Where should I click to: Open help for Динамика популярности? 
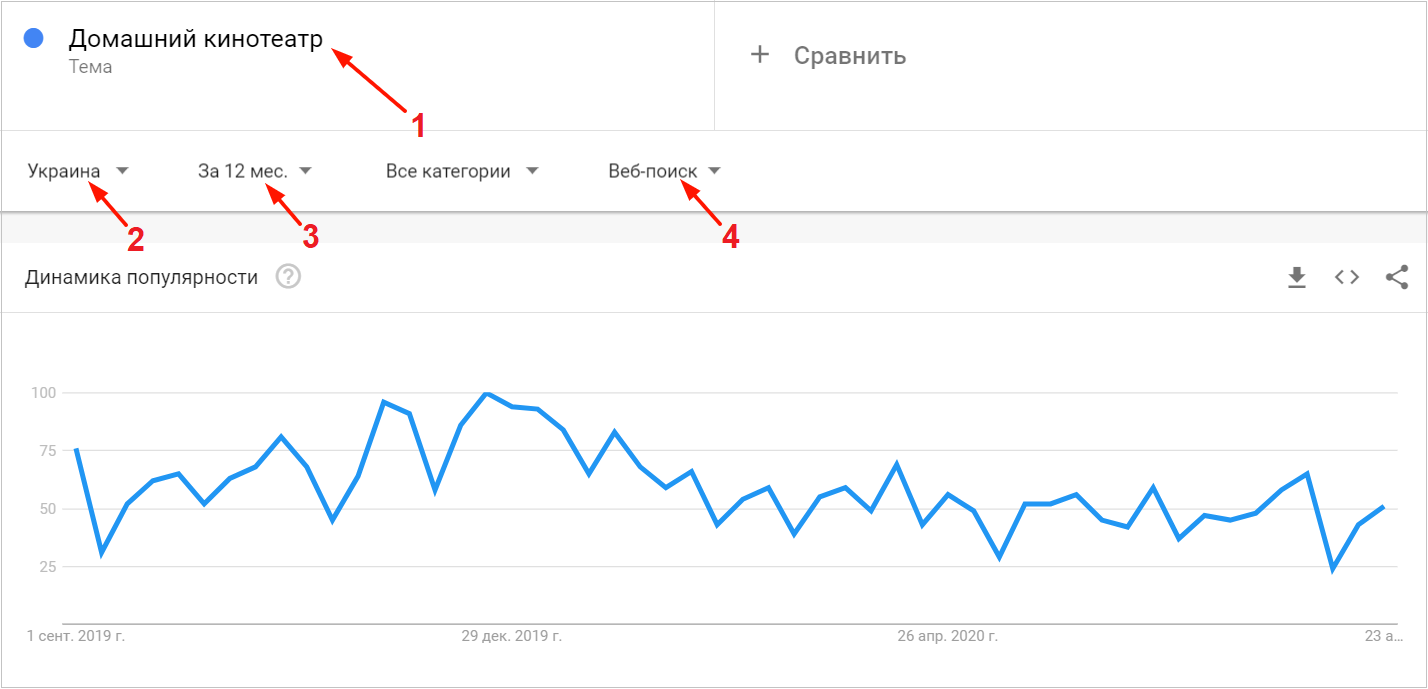coord(288,277)
